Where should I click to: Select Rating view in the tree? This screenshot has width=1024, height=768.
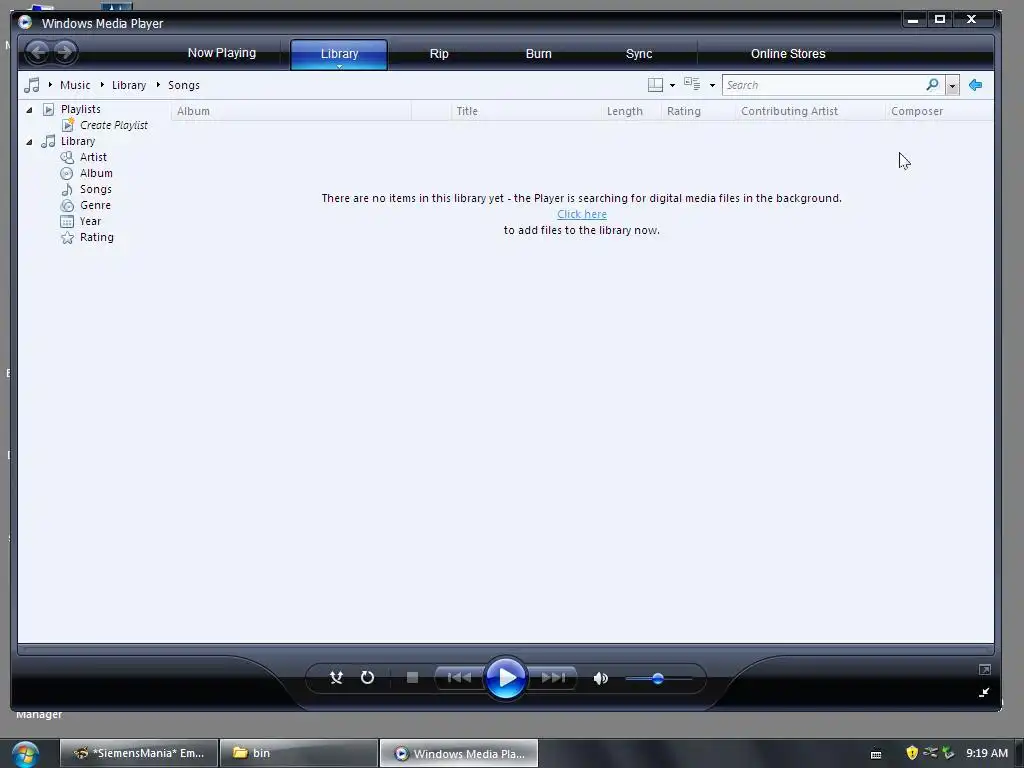pos(97,237)
